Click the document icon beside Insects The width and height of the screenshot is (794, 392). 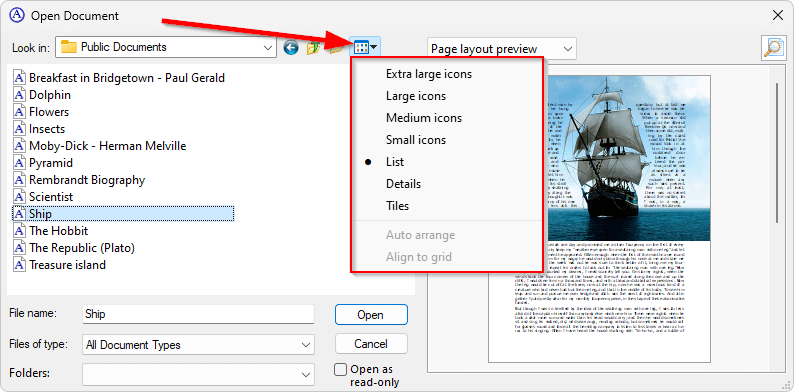(19, 129)
